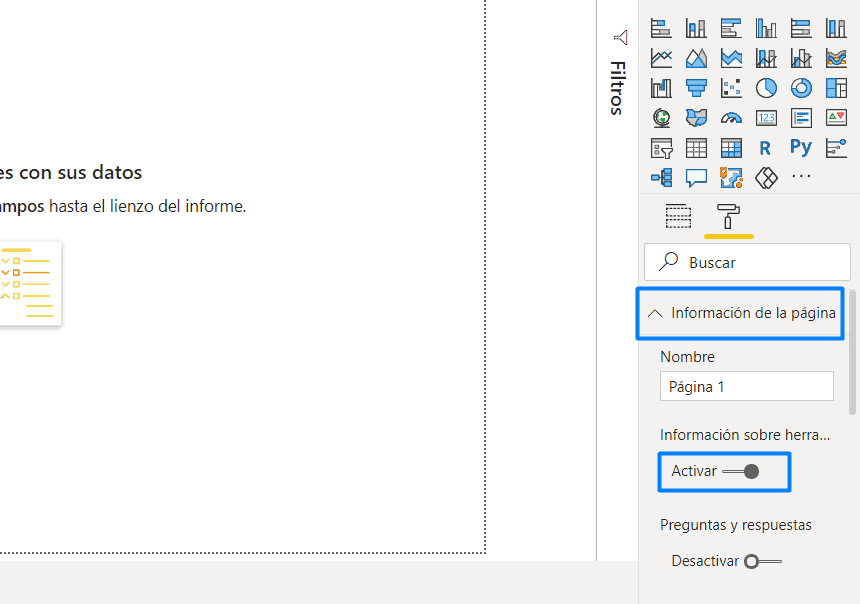Image resolution: width=860 pixels, height=604 pixels.
Task: Select the pie chart visualization
Action: 766,88
